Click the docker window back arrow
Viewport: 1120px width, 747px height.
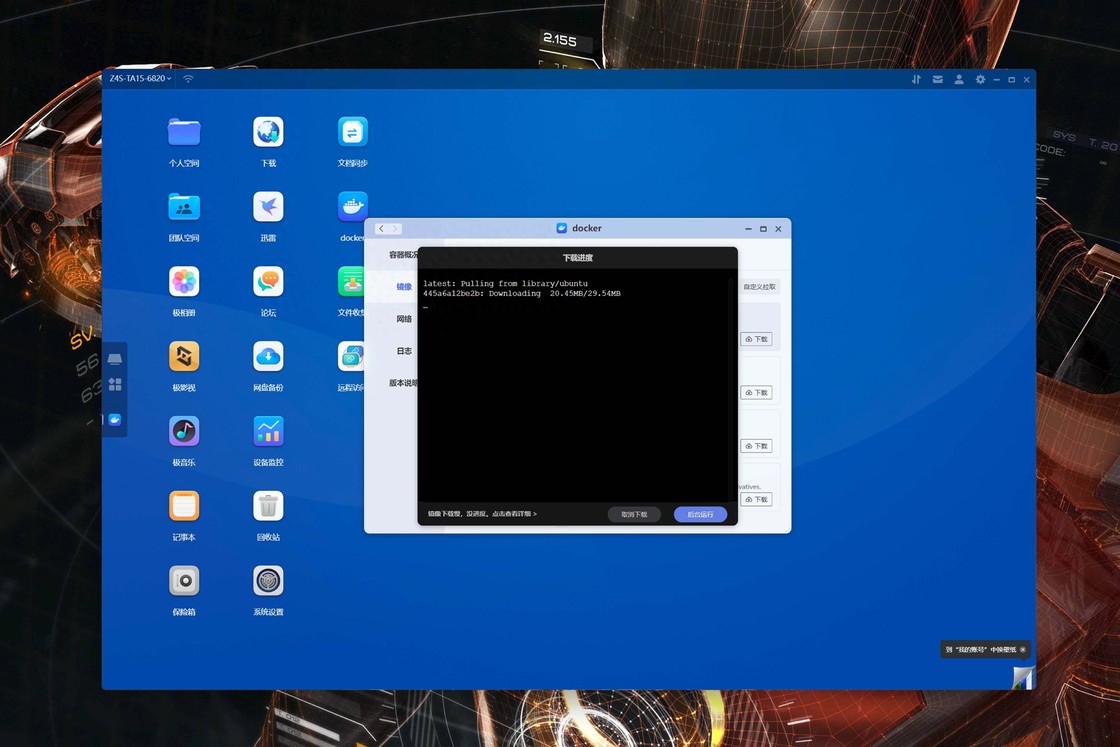(x=381, y=229)
